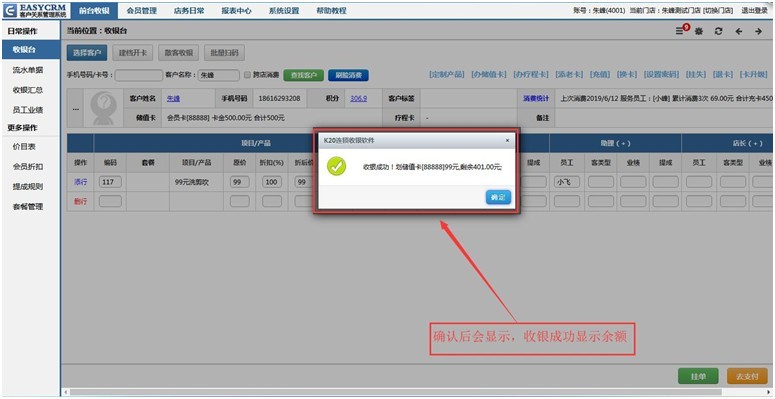Open the 系统设置 menu
This screenshot has height=399, width=775.
click(x=284, y=10)
